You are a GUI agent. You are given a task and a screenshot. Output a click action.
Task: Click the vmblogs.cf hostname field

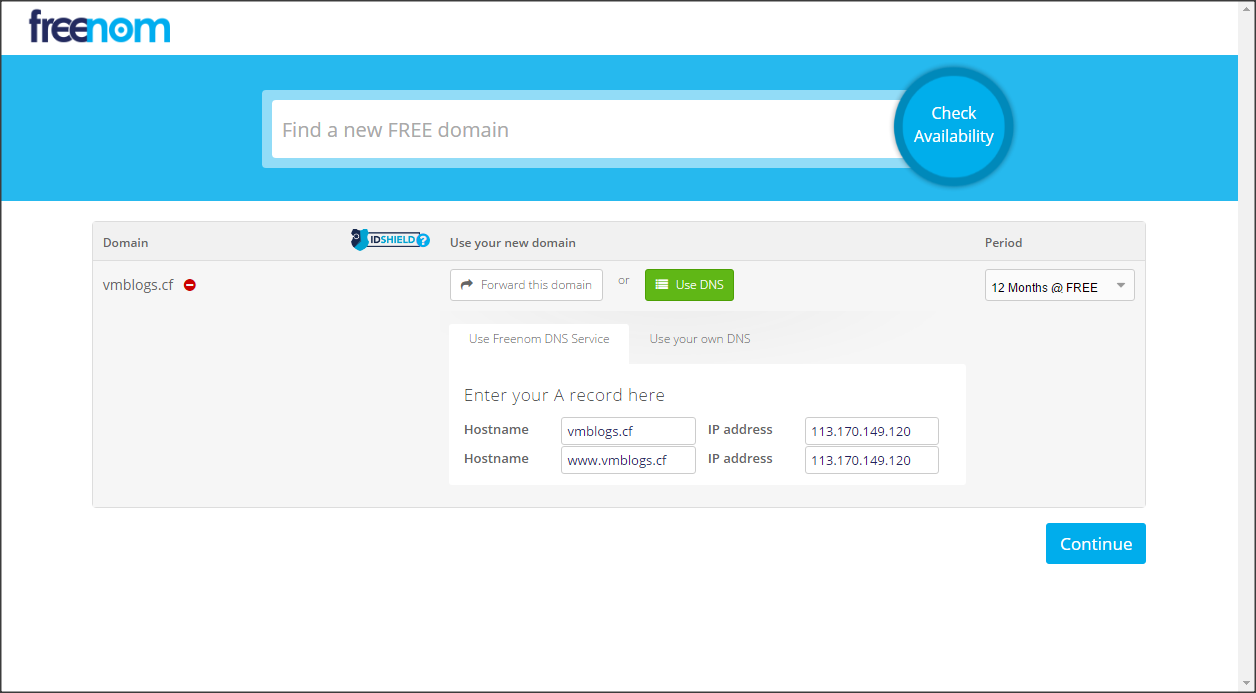pos(627,431)
